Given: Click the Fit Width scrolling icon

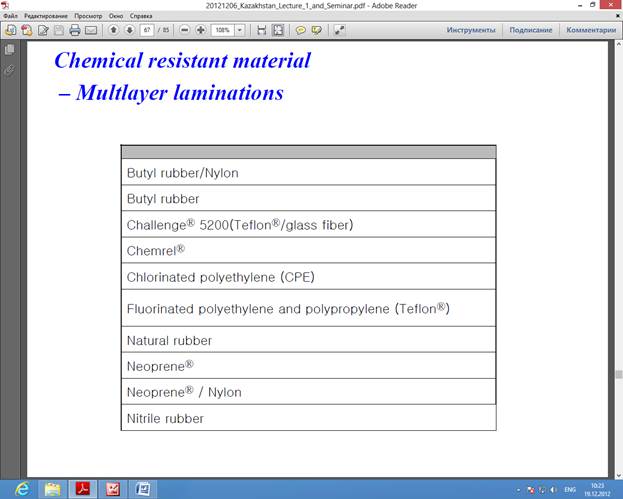Looking at the screenshot, I should tap(261, 30).
